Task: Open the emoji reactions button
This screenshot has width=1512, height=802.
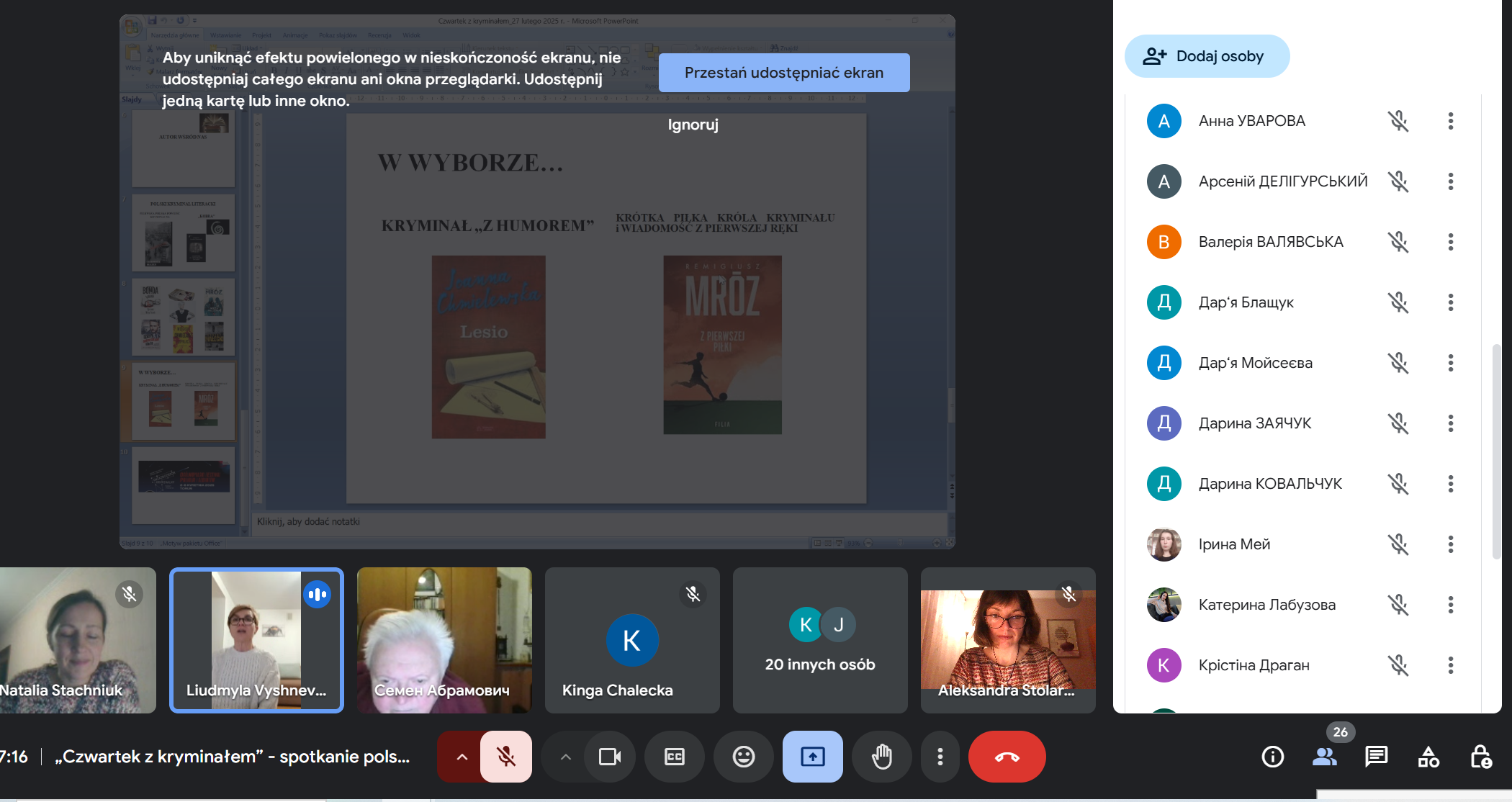Action: (744, 757)
